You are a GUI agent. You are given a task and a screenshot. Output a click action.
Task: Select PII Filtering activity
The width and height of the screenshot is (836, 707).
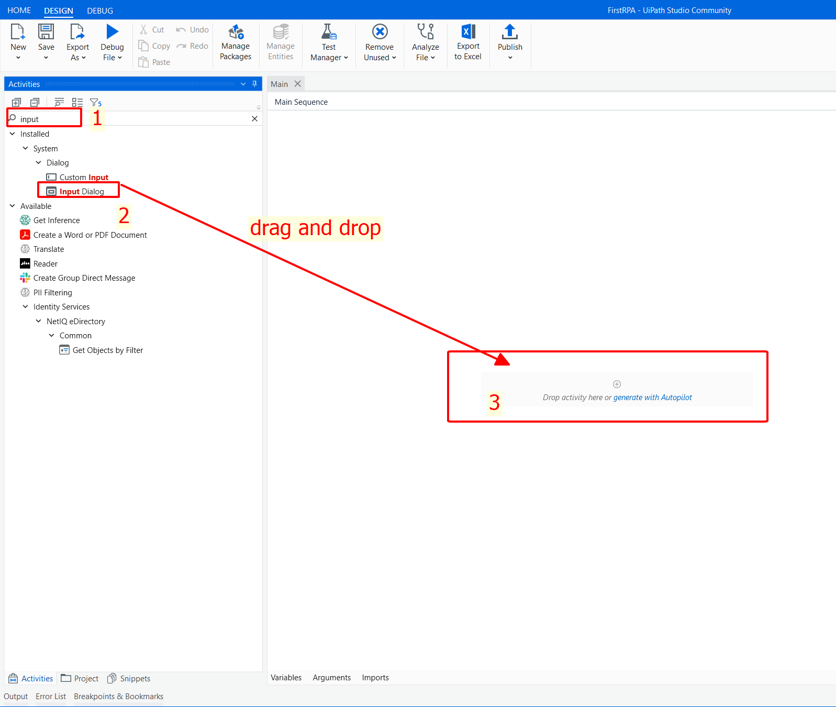point(46,292)
